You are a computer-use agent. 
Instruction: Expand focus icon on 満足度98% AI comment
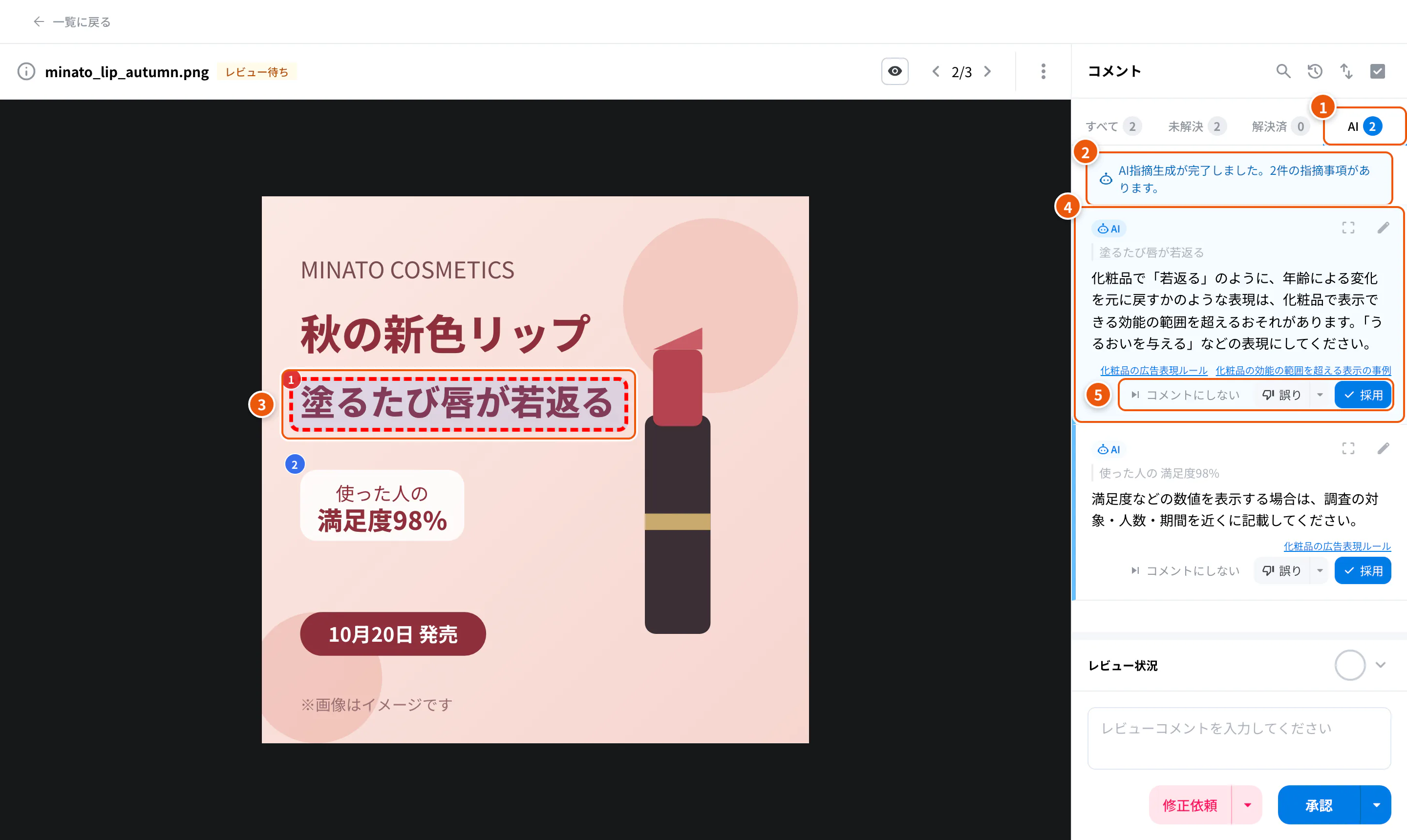(1348, 448)
